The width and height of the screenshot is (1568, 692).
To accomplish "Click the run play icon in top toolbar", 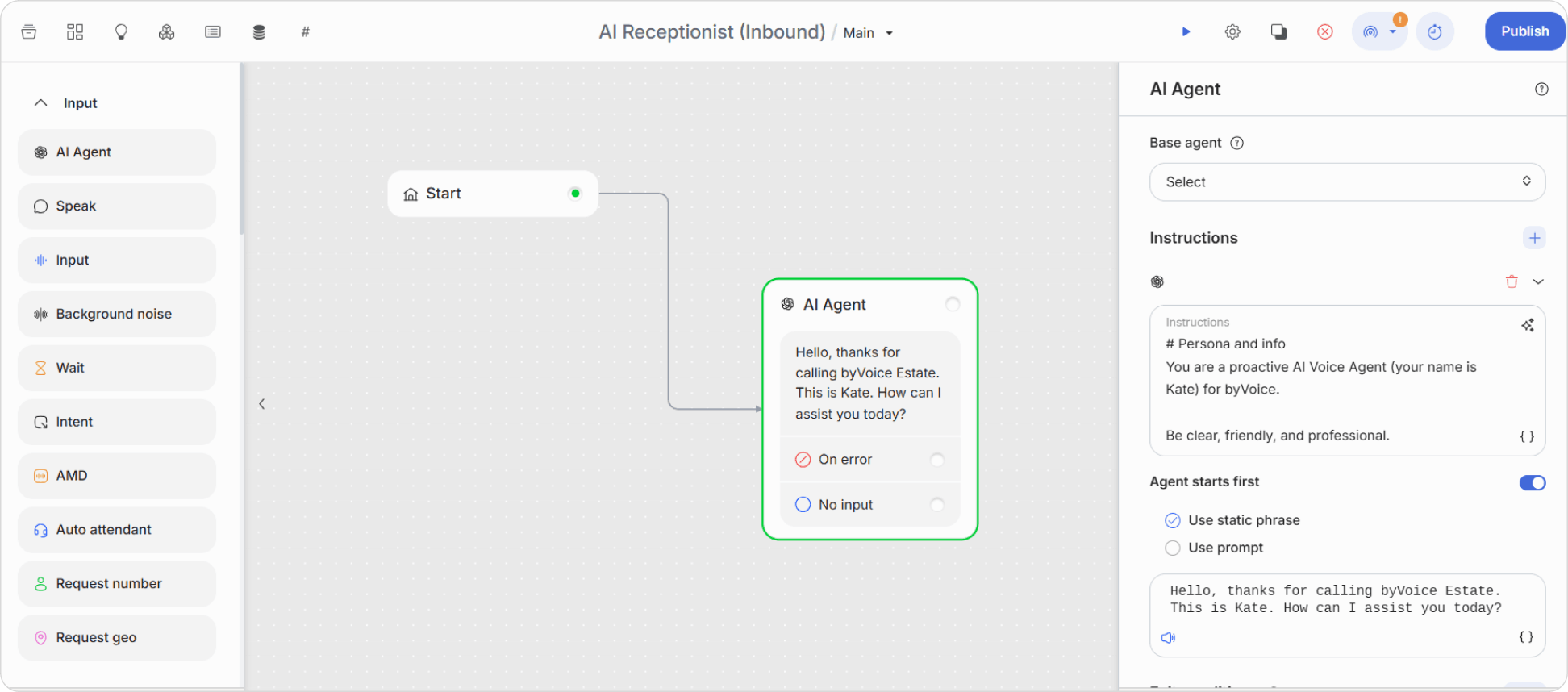I will [x=1186, y=32].
